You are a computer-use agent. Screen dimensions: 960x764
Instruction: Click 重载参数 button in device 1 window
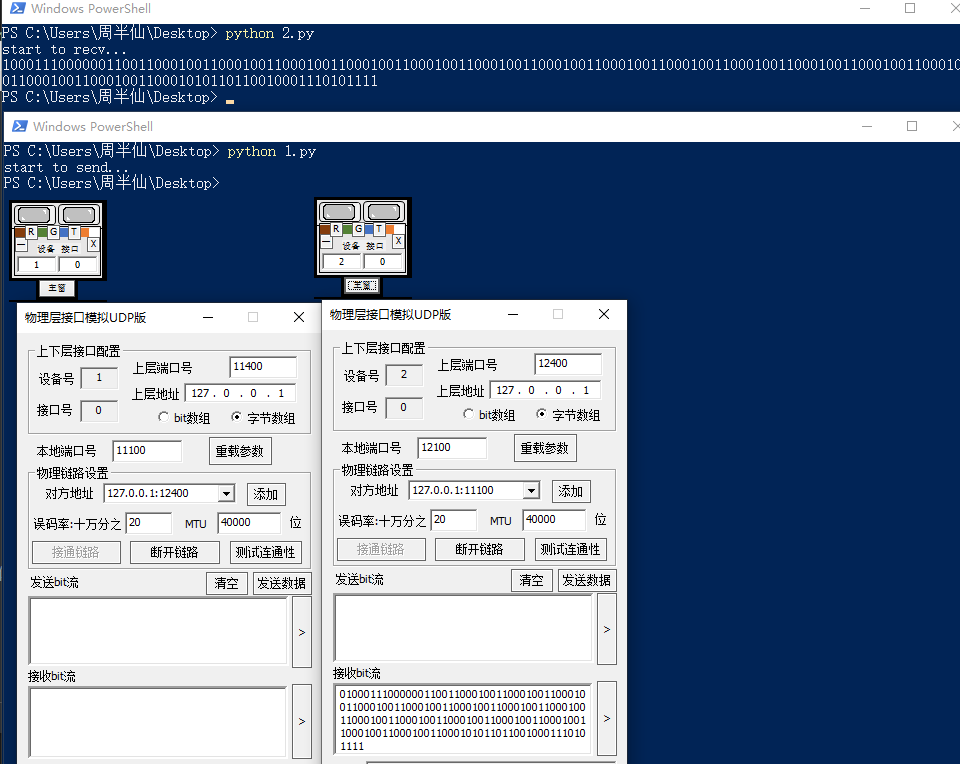[240, 451]
